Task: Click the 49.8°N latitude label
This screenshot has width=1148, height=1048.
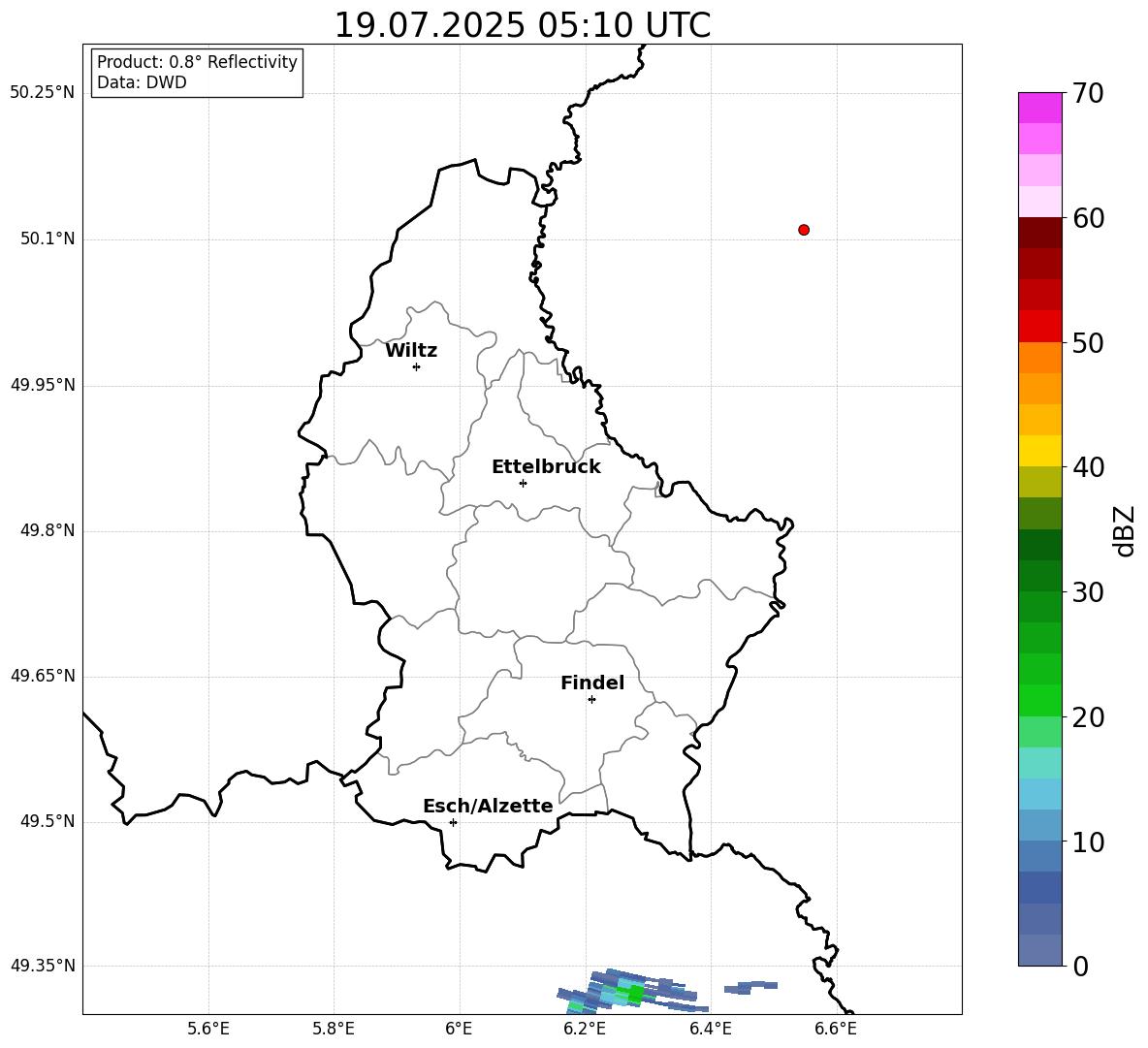Action: (48, 530)
